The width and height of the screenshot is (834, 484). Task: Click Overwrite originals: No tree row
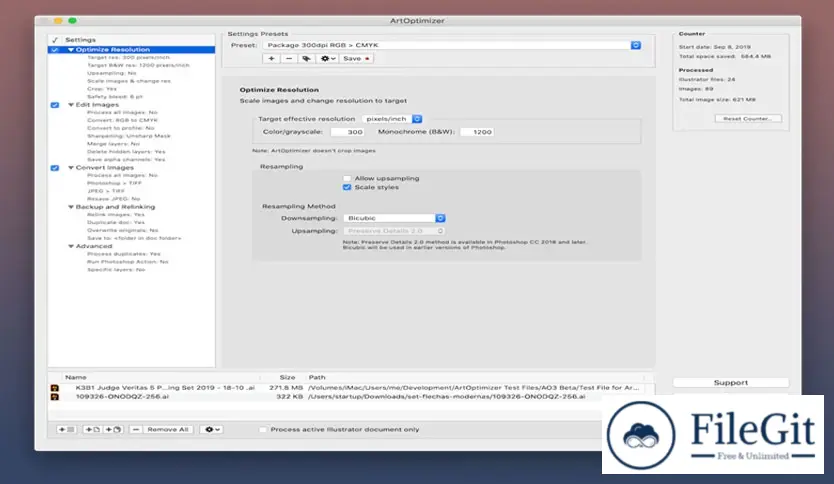[123, 230]
